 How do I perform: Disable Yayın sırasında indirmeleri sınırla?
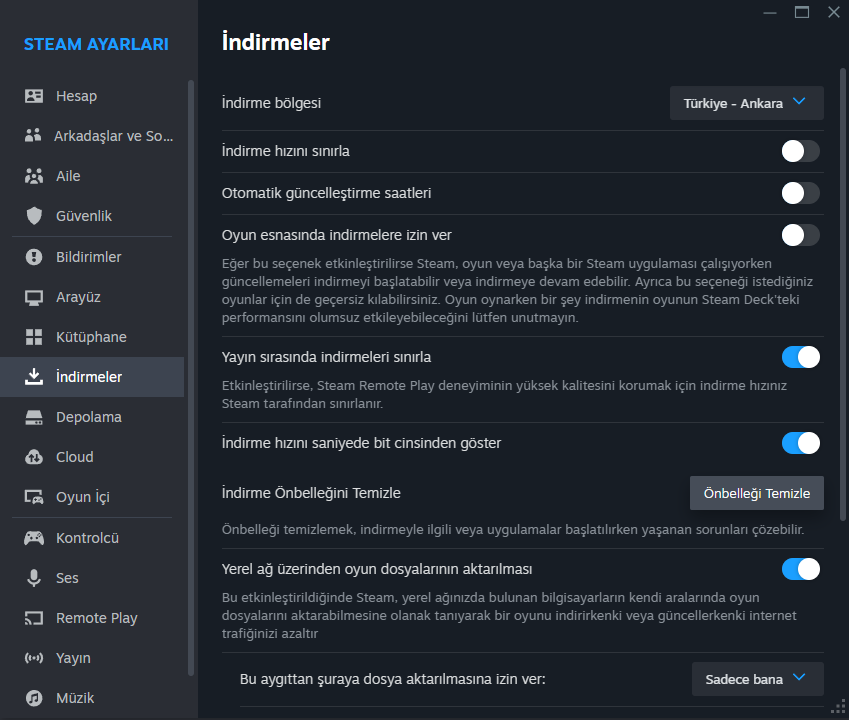[800, 357]
